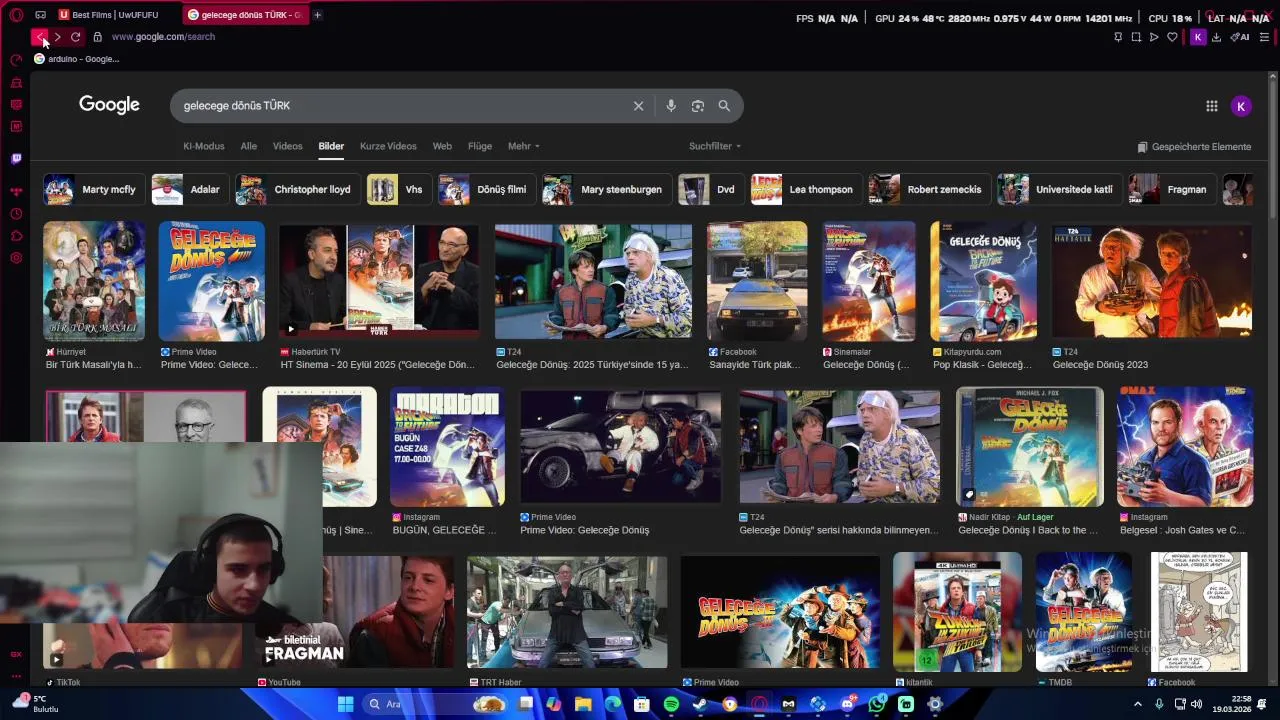Open a new tab with the plus button
Image resolution: width=1280 pixels, height=720 pixels.
click(x=317, y=15)
